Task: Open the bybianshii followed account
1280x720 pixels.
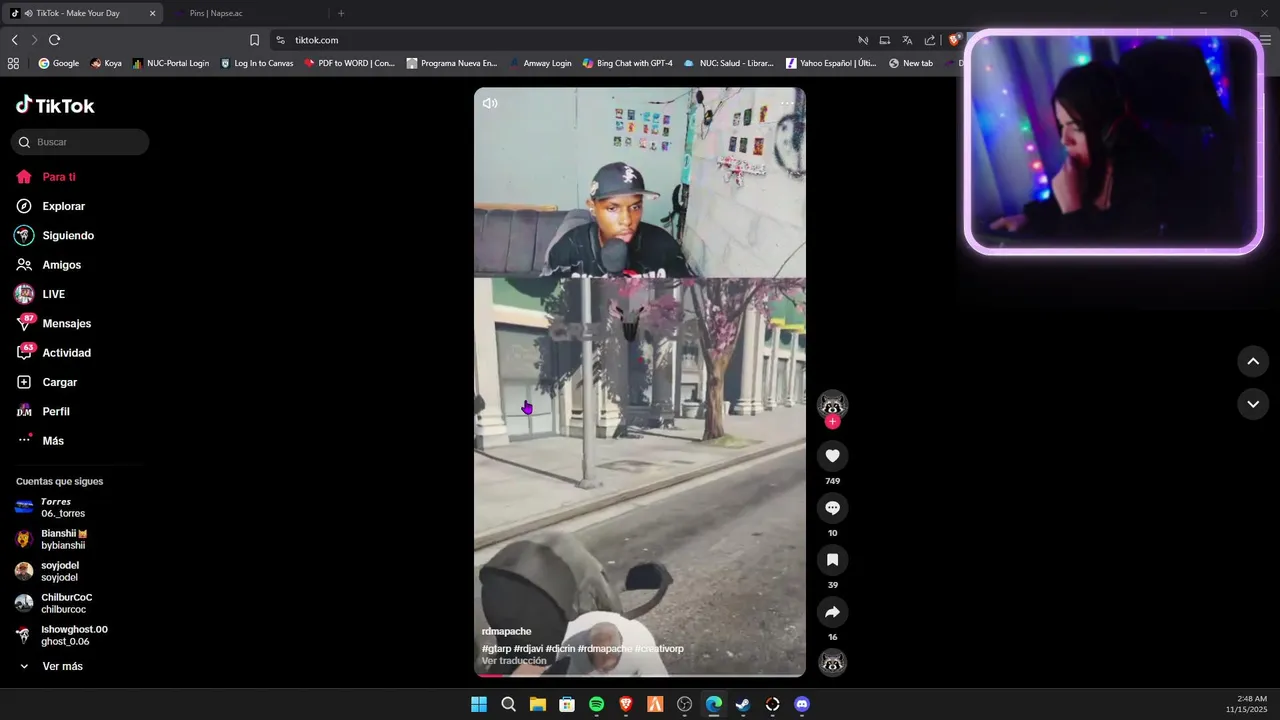Action: pyautogui.click(x=64, y=539)
